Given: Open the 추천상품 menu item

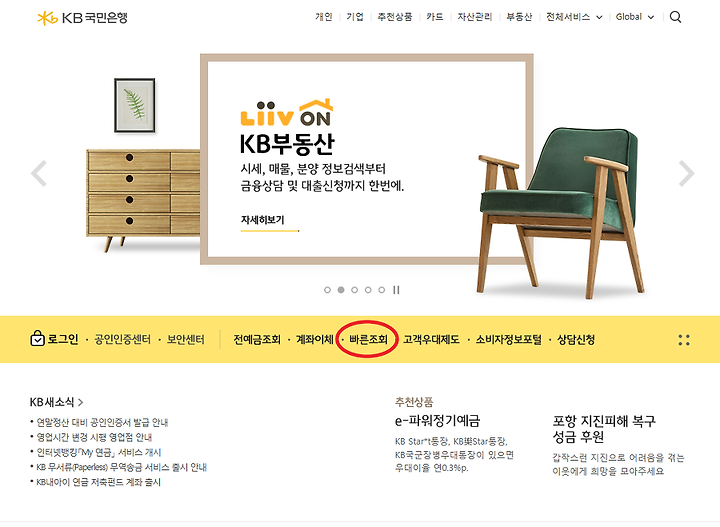Looking at the screenshot, I should pyautogui.click(x=395, y=17).
